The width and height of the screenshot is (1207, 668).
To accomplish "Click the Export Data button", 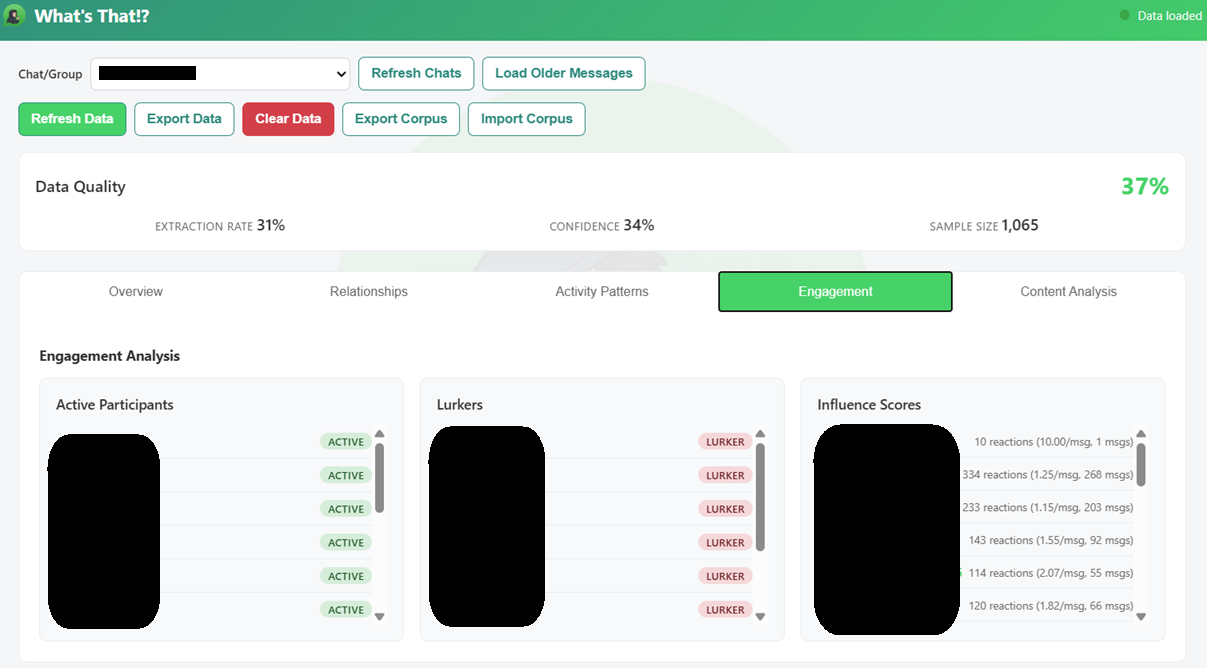I will click(x=184, y=118).
